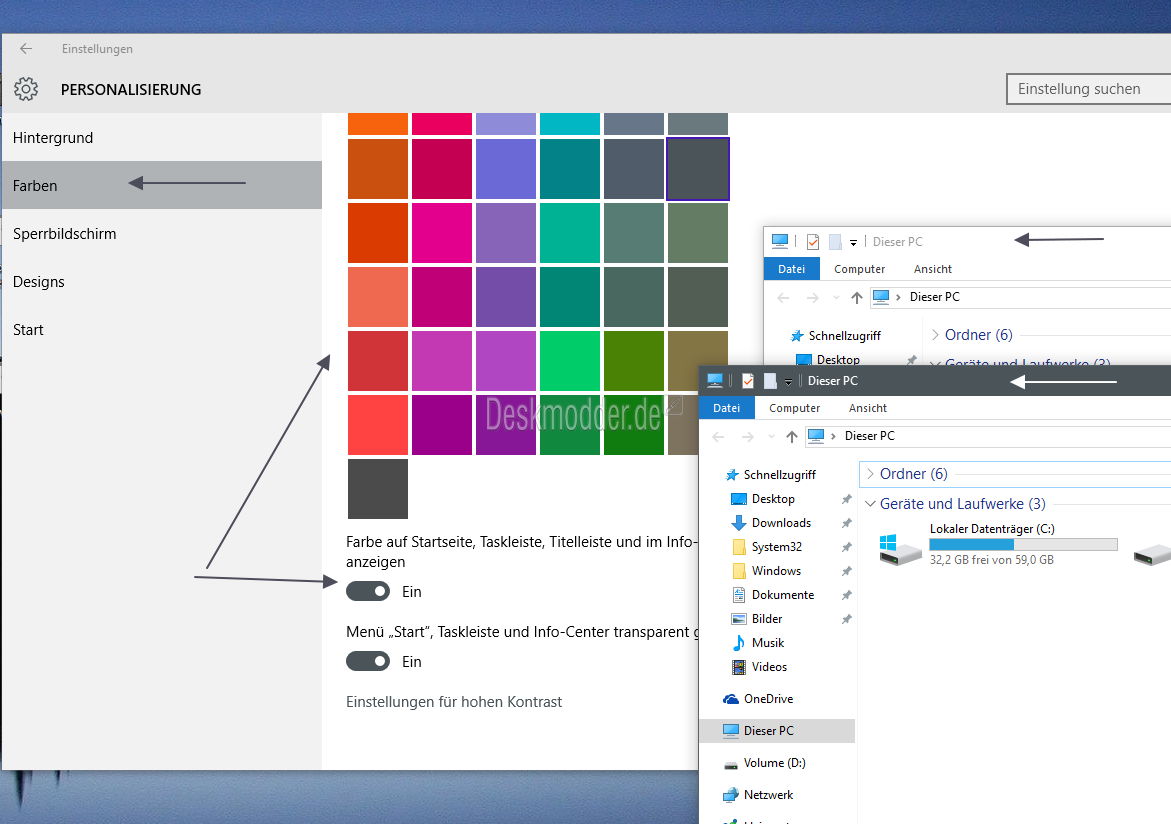Click the Videos film icon
This screenshot has width=1171, height=824.
coord(739,667)
